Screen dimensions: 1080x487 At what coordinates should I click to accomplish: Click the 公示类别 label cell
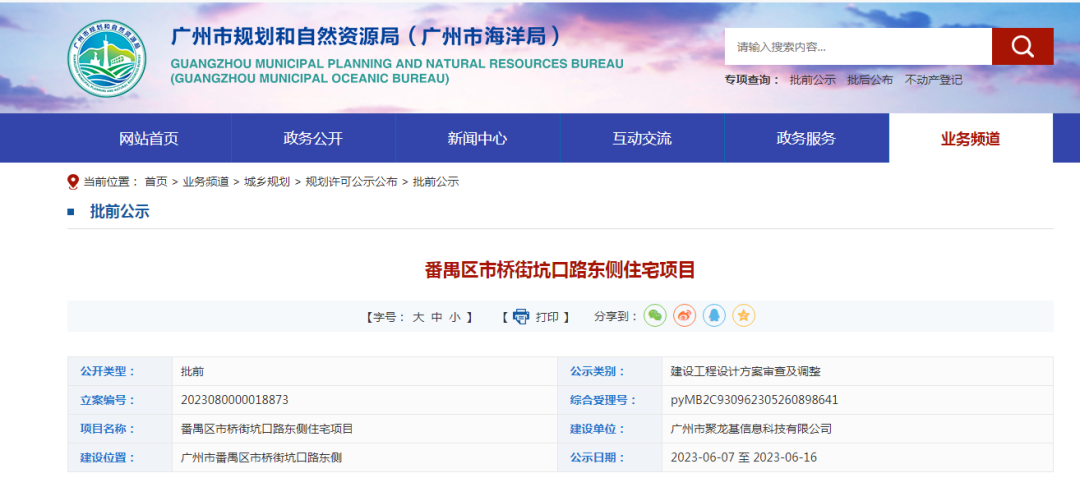tap(610, 371)
